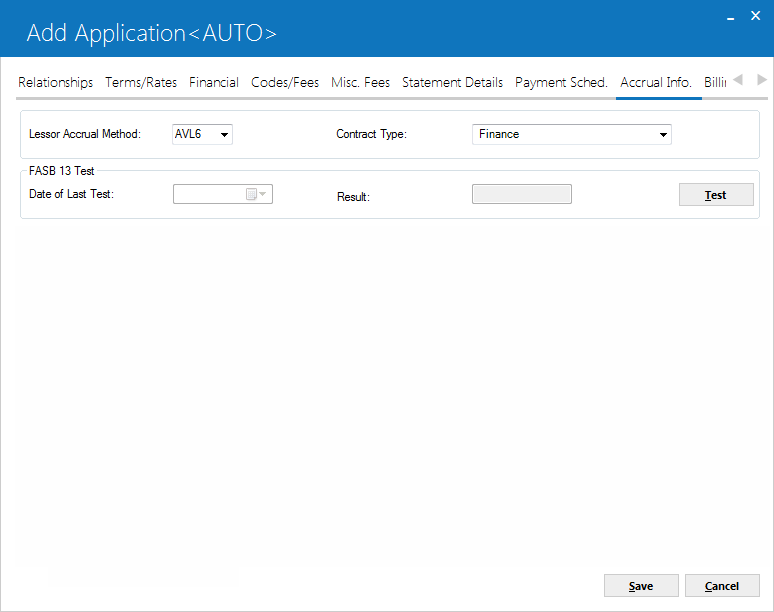Cancel the Add Application dialog
Viewport: 774px width, 612px height.
coord(722,586)
